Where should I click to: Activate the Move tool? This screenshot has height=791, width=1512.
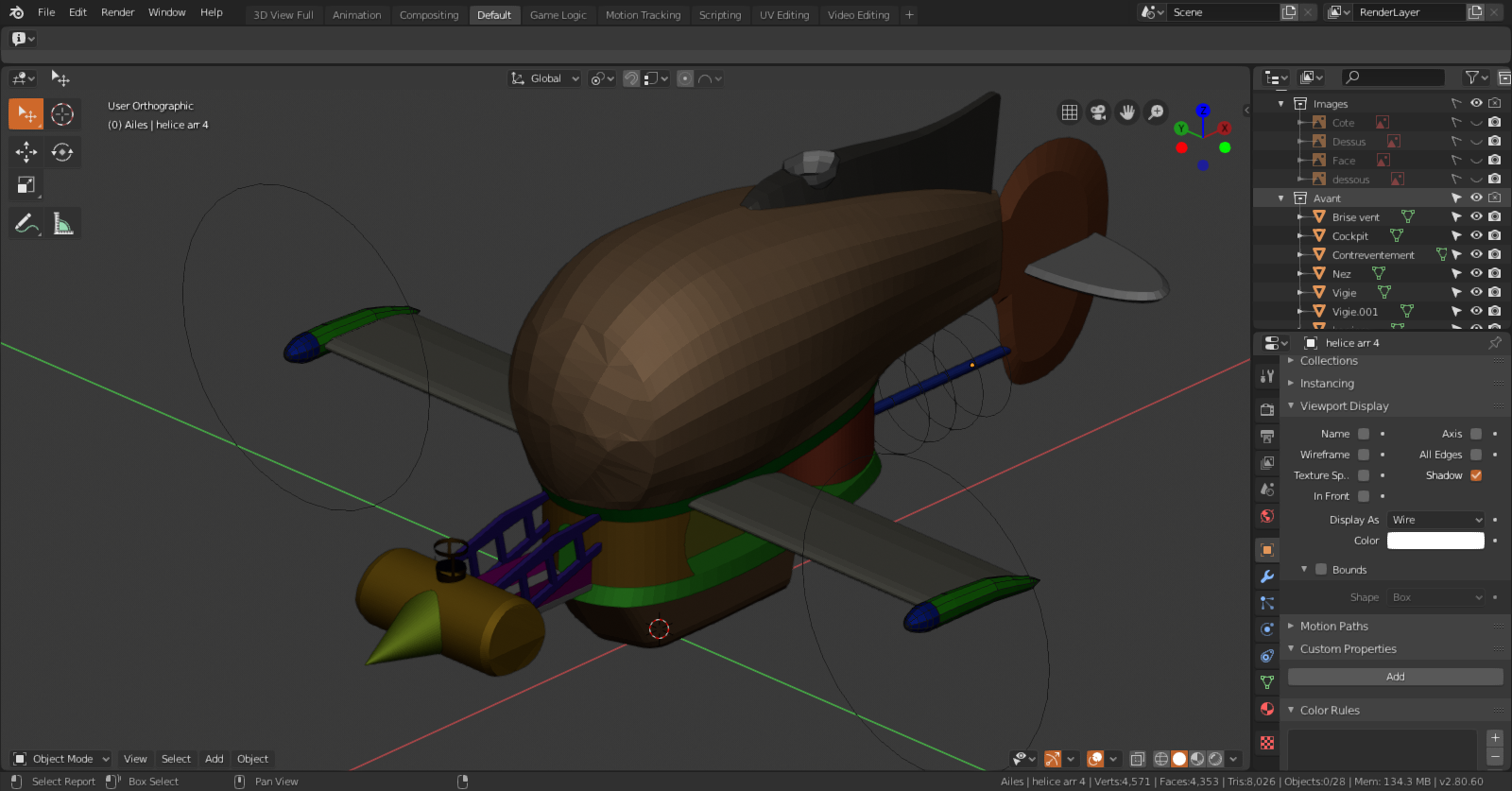pos(26,152)
